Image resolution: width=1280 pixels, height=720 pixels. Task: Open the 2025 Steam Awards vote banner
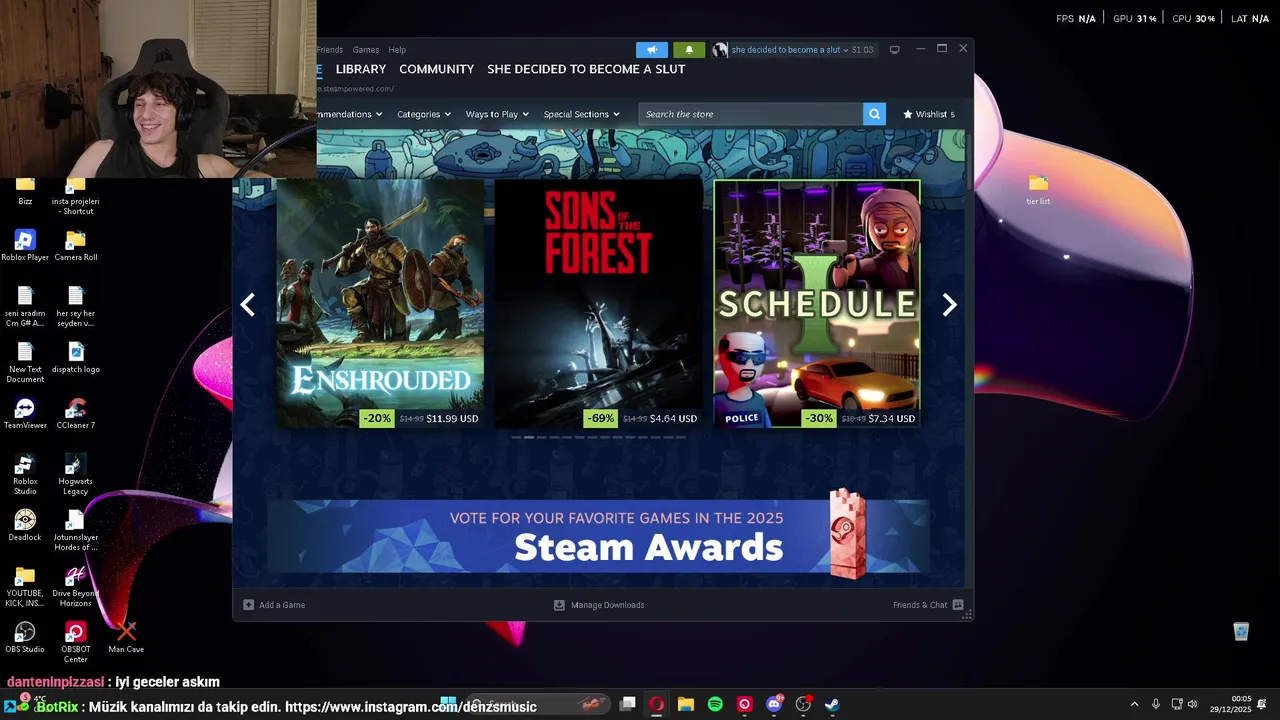click(598, 536)
